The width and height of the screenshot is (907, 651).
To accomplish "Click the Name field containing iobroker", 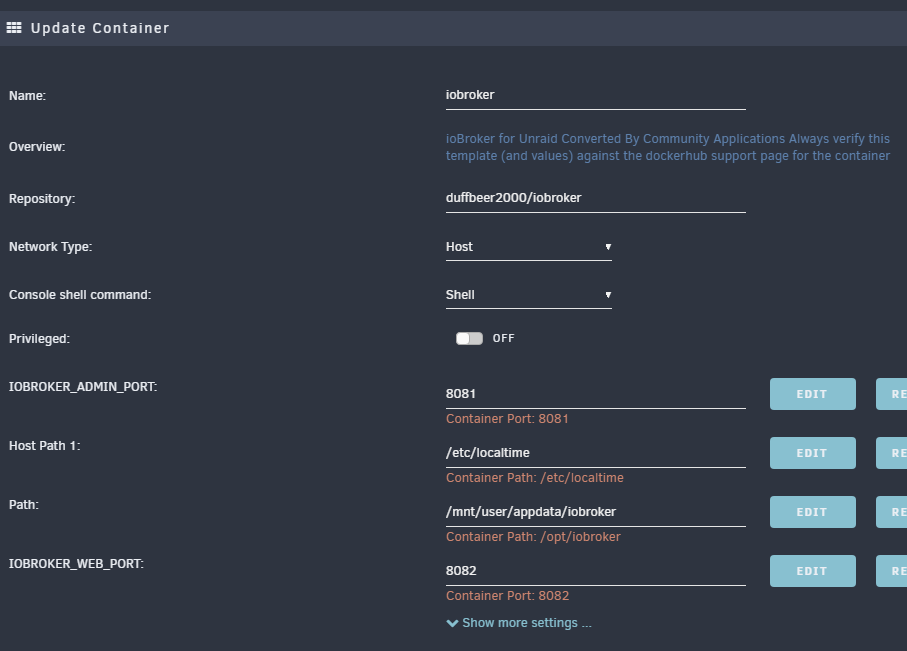I will tap(596, 95).
